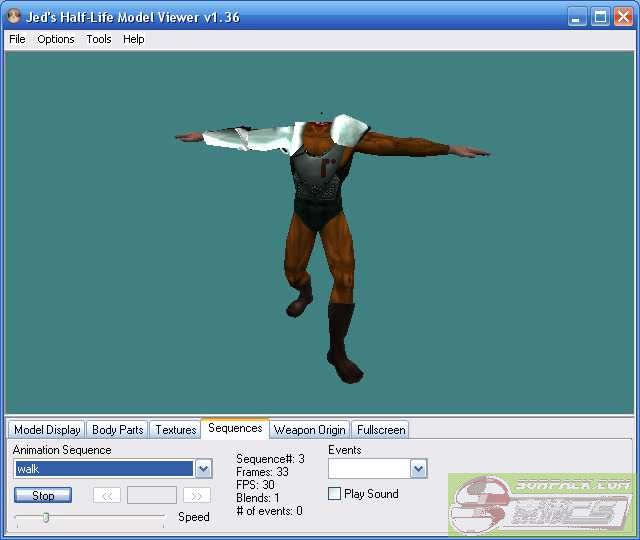
Task: Click the next frame >> button
Action: 197,495
